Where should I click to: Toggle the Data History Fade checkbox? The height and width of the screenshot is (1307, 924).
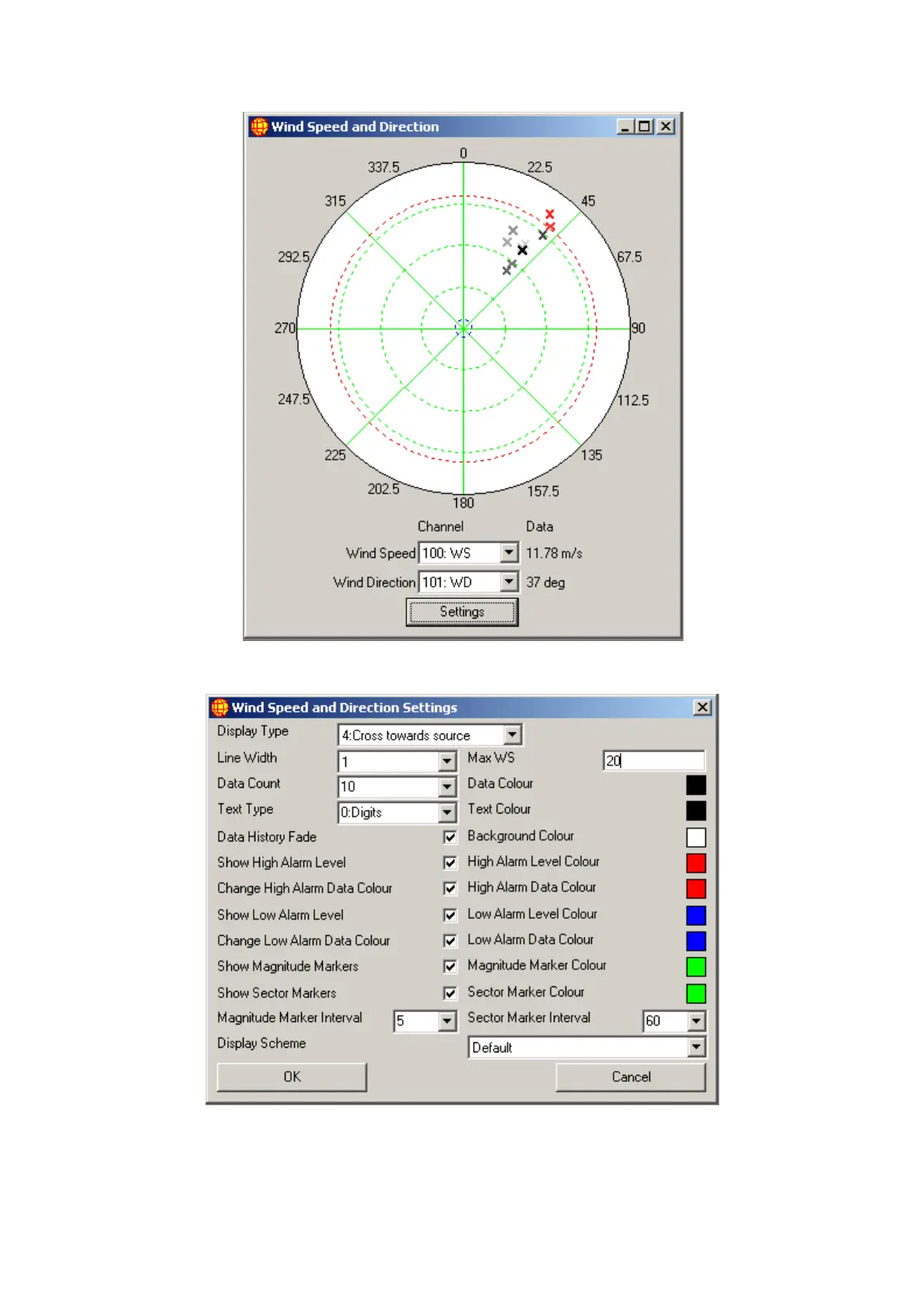tap(450, 837)
